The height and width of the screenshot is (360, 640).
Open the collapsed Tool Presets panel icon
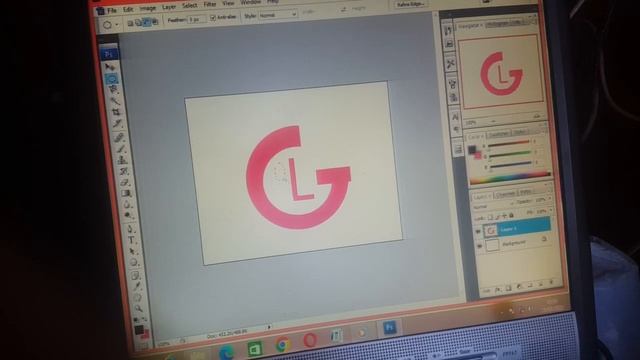tap(451, 64)
